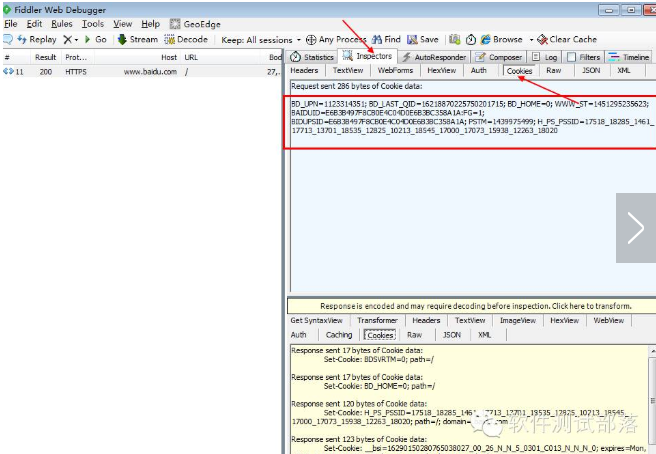Click the Replay toolbar icon
This screenshot has height=454, width=656.
pos(22,40)
